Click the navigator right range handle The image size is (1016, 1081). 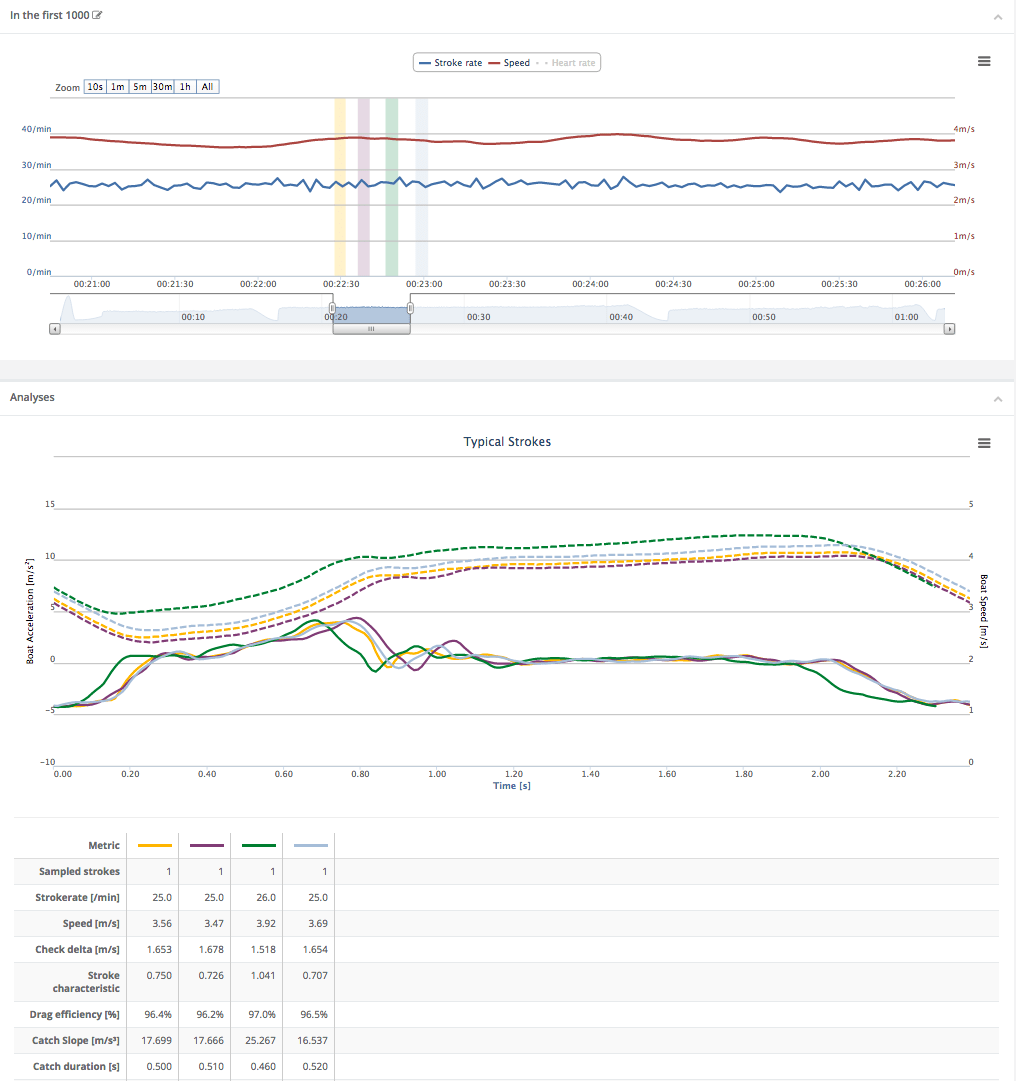pyautogui.click(x=410, y=309)
